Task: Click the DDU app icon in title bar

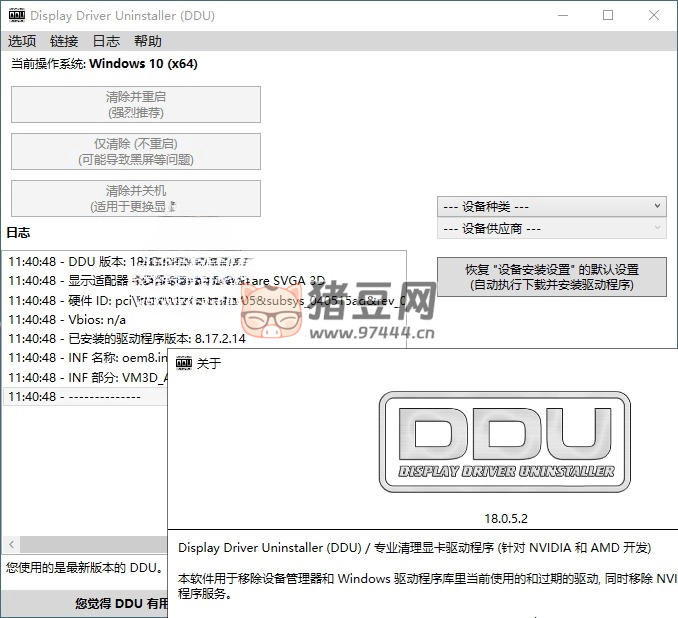Action: pos(16,16)
